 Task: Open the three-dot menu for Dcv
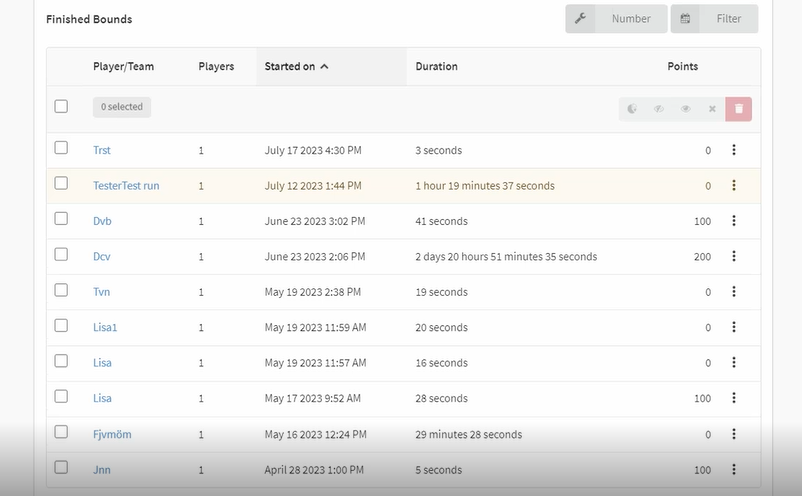[x=734, y=256]
